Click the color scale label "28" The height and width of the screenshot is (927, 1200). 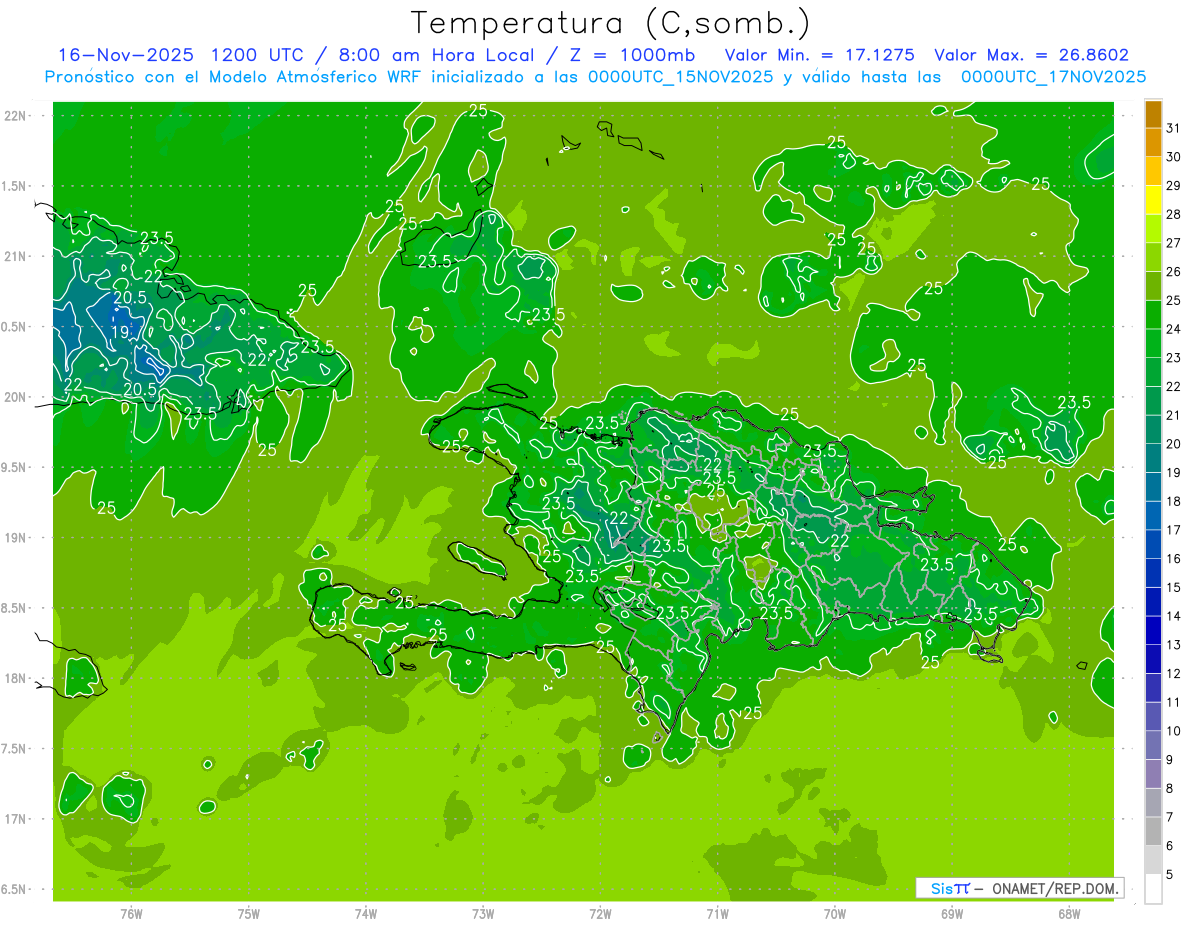click(1173, 214)
